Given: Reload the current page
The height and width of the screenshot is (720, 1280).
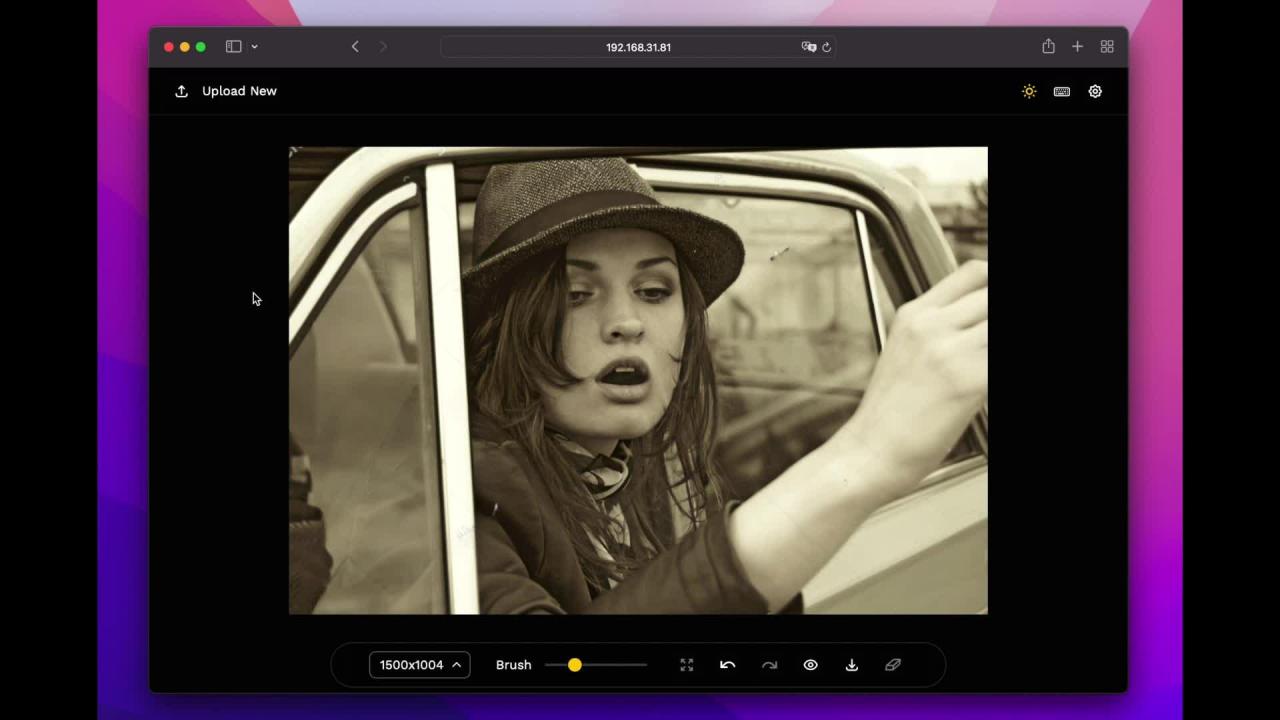Looking at the screenshot, I should 826,47.
